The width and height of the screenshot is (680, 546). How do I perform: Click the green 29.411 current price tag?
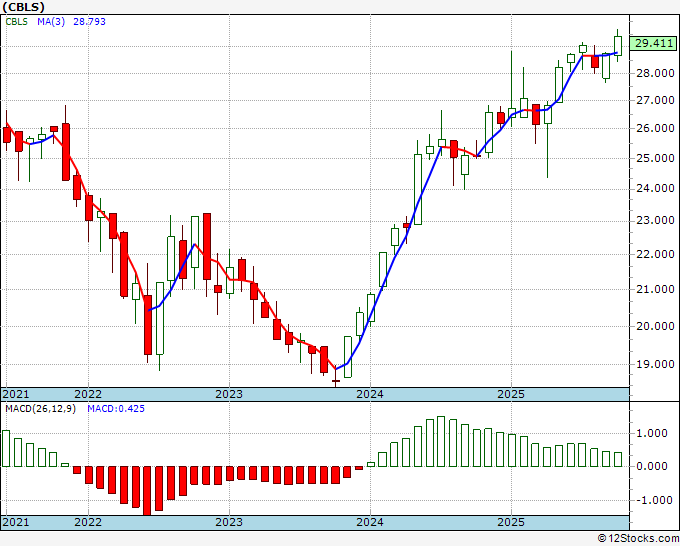click(654, 43)
